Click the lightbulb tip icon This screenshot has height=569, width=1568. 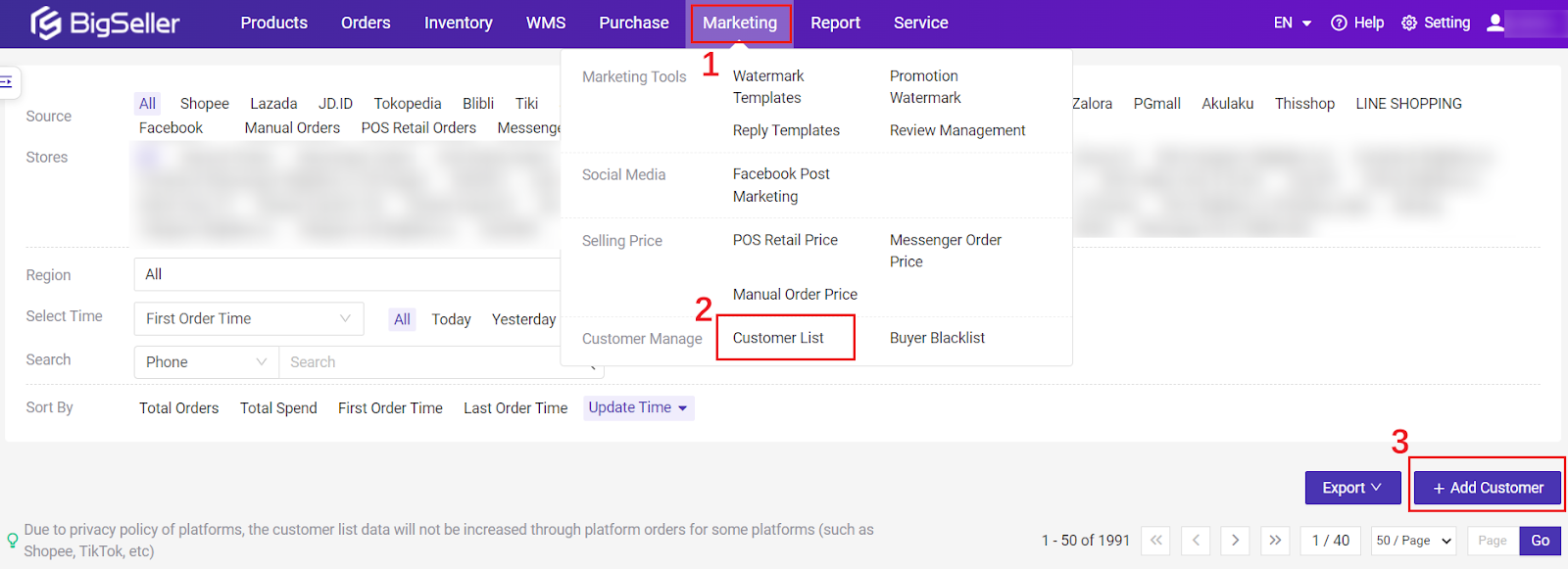coord(13,541)
